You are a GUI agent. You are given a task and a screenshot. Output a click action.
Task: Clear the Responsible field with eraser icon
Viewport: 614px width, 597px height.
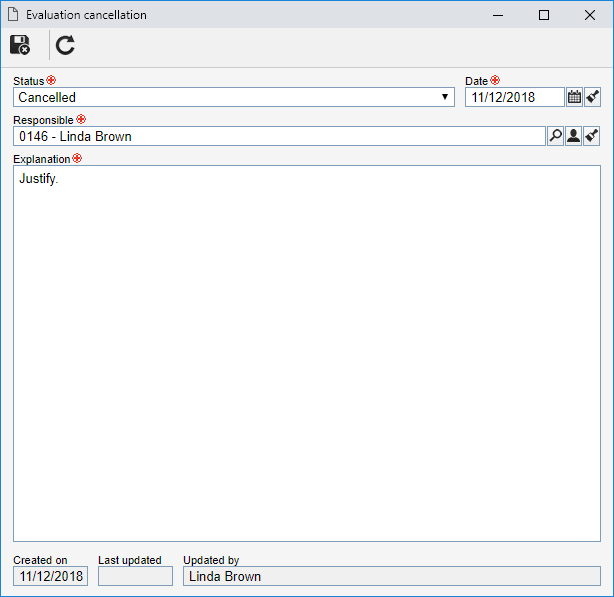coord(592,136)
